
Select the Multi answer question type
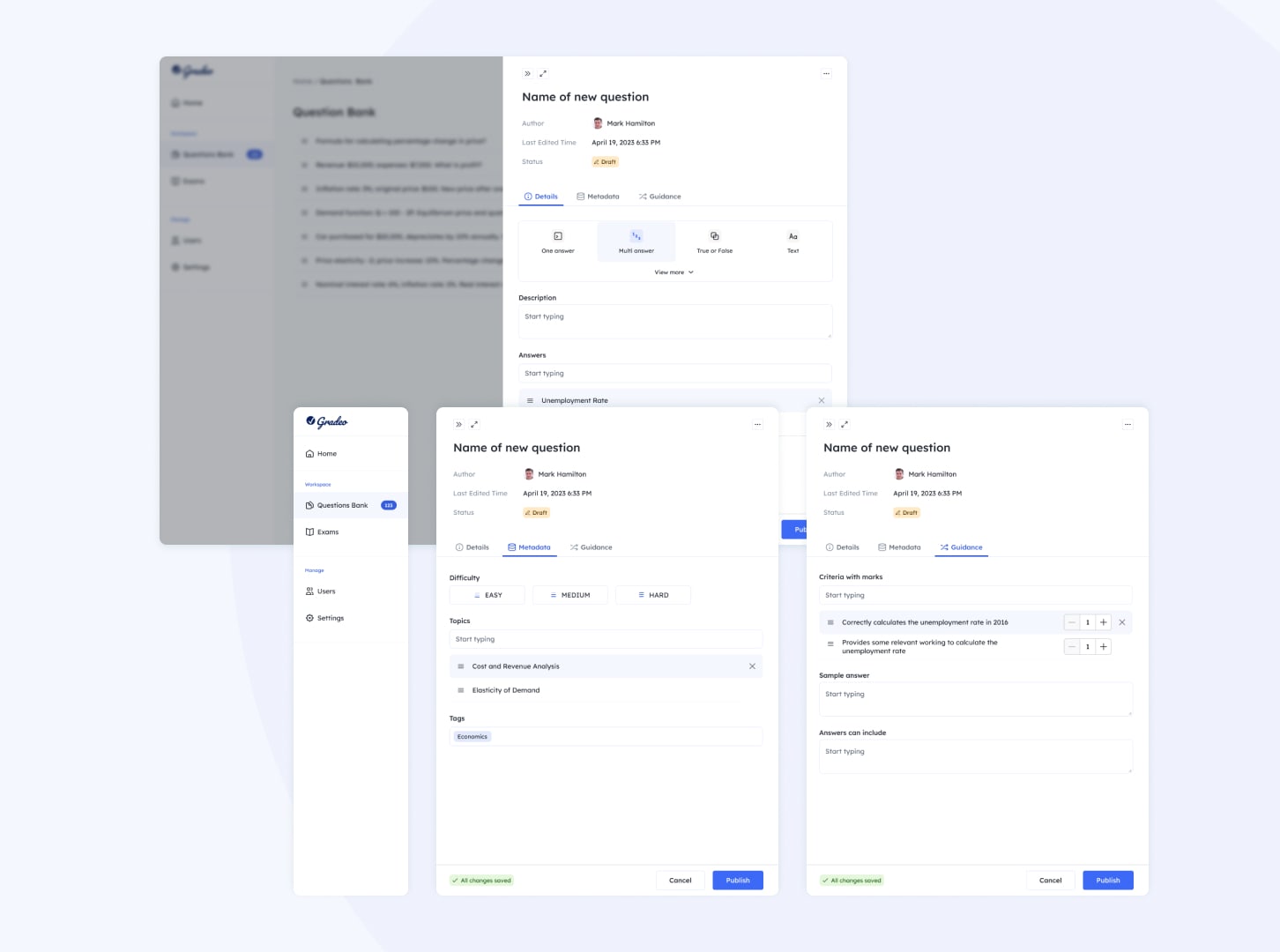tap(636, 242)
